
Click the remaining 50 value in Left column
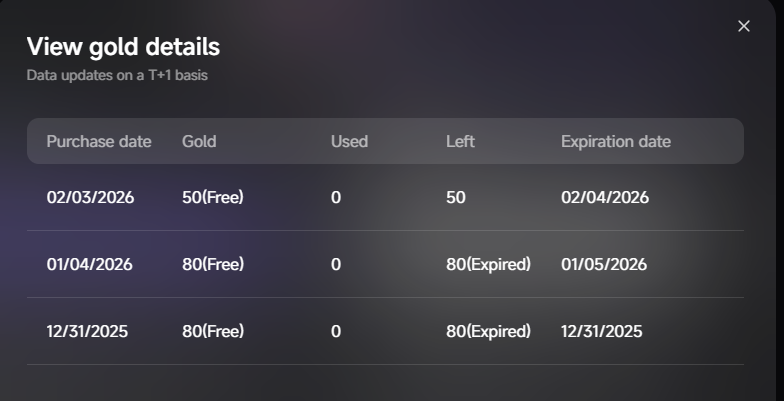tap(456, 197)
